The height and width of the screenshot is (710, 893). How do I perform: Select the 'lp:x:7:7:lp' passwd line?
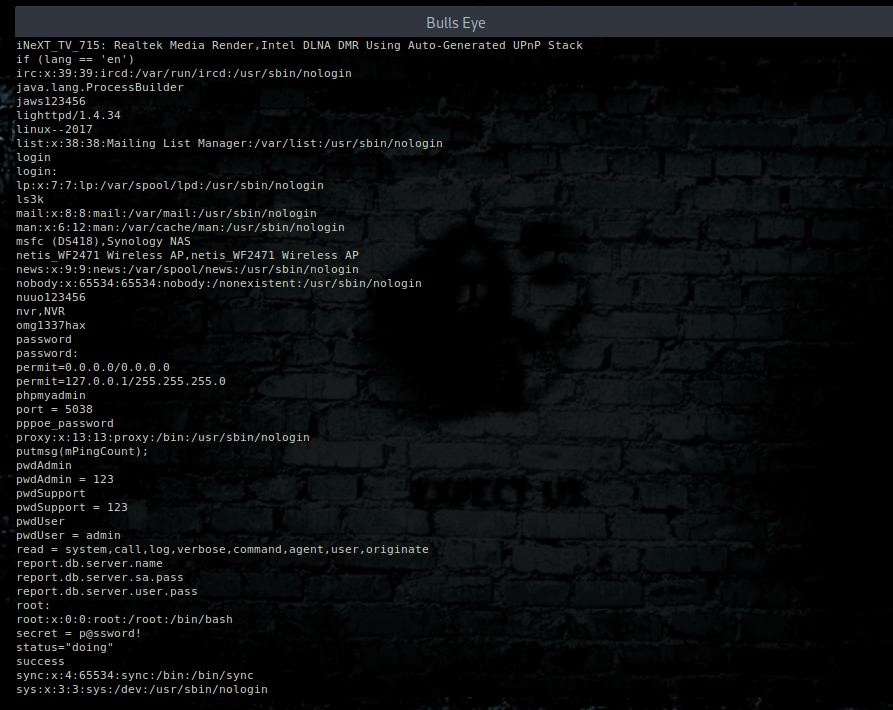170,186
